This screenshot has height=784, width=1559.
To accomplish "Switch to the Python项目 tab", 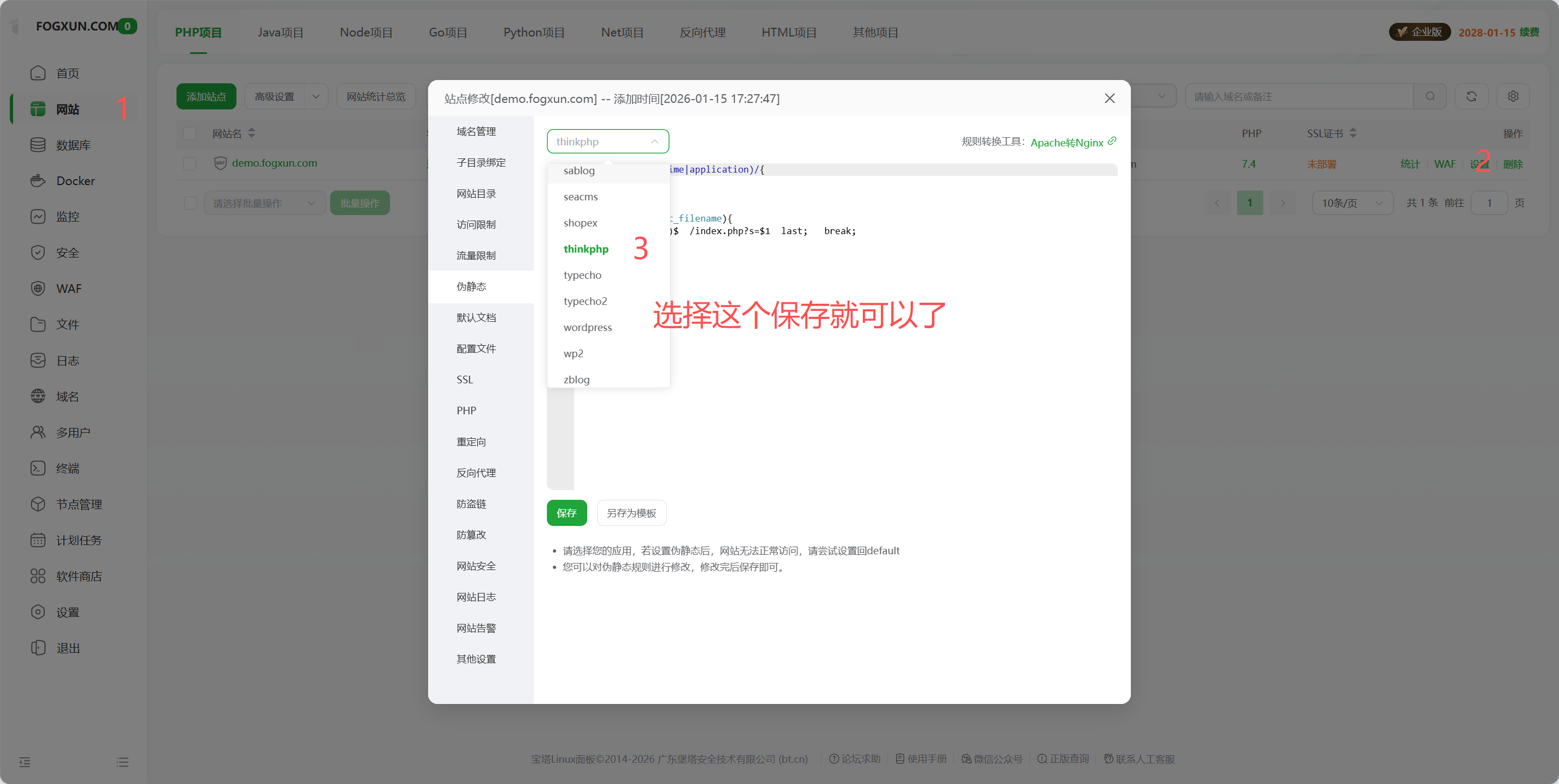I will click(533, 32).
